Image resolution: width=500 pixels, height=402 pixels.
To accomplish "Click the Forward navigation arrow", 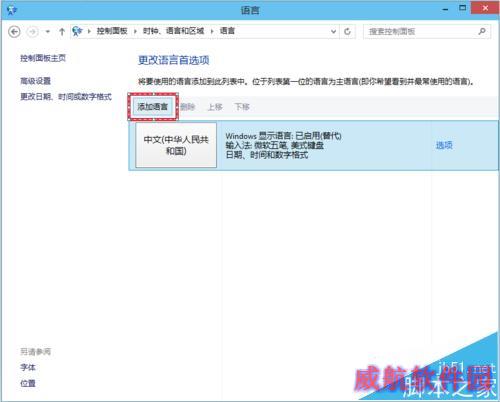I will point(32,32).
